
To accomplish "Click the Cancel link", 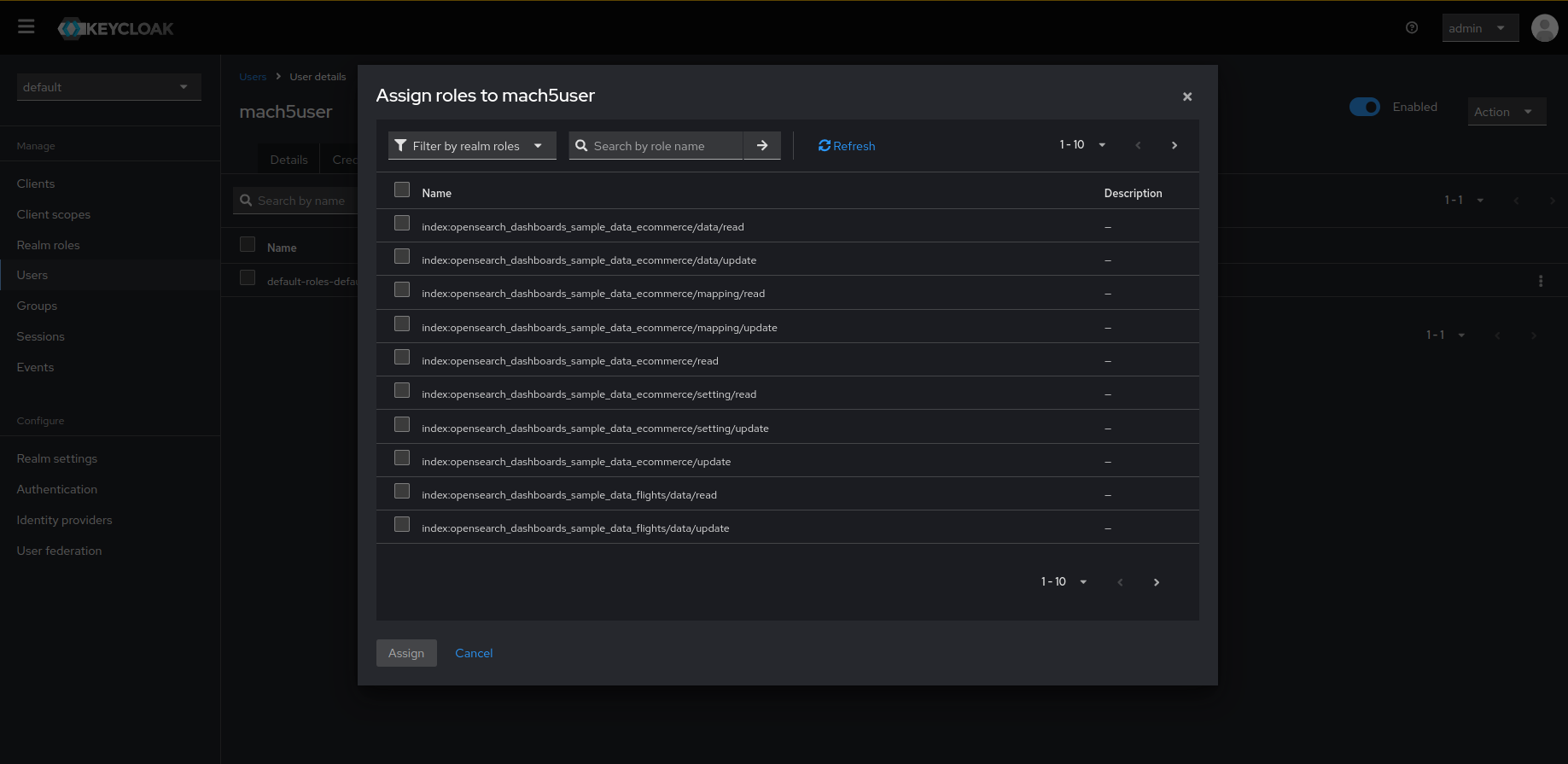I will [x=474, y=653].
